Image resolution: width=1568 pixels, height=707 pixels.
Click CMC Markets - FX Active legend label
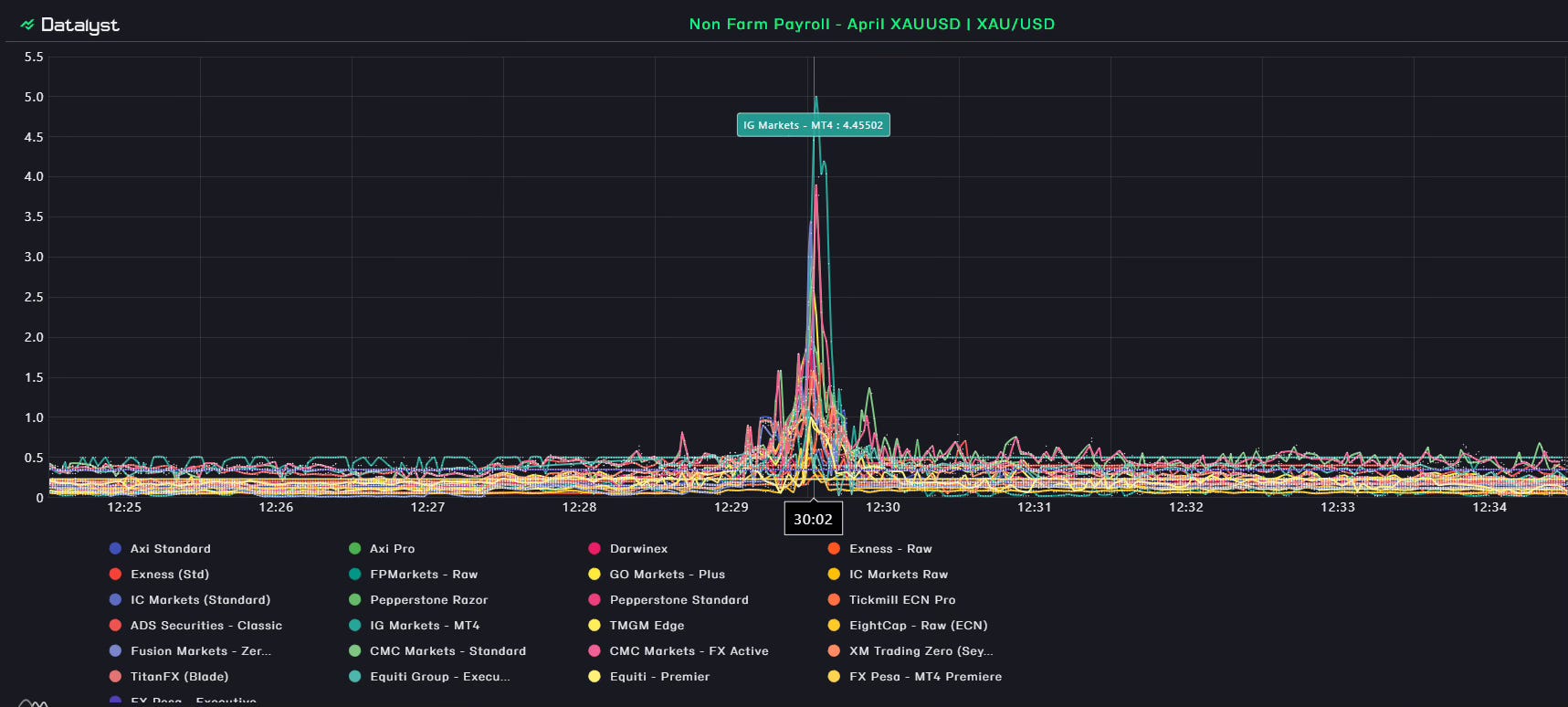coord(689,651)
